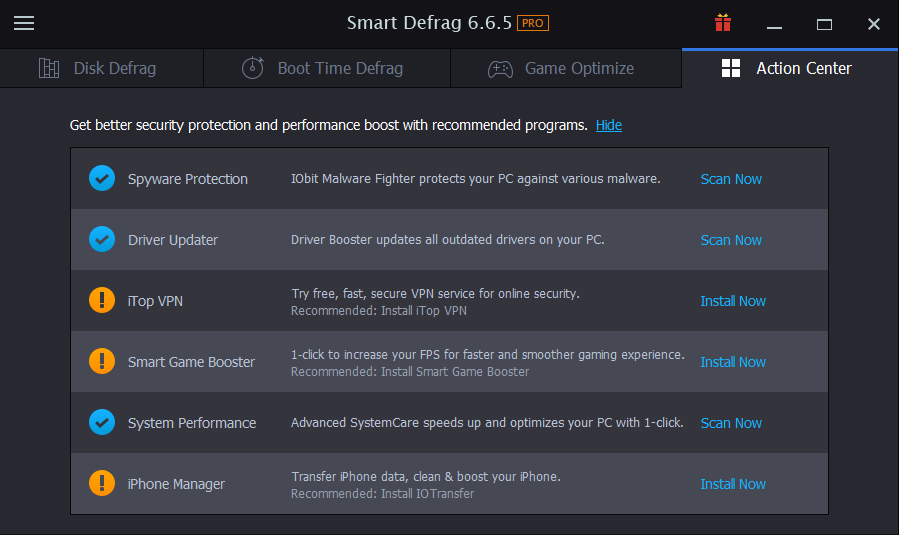Switch to the Boot Time Defrag tab
The width and height of the screenshot is (899, 535).
(327, 68)
